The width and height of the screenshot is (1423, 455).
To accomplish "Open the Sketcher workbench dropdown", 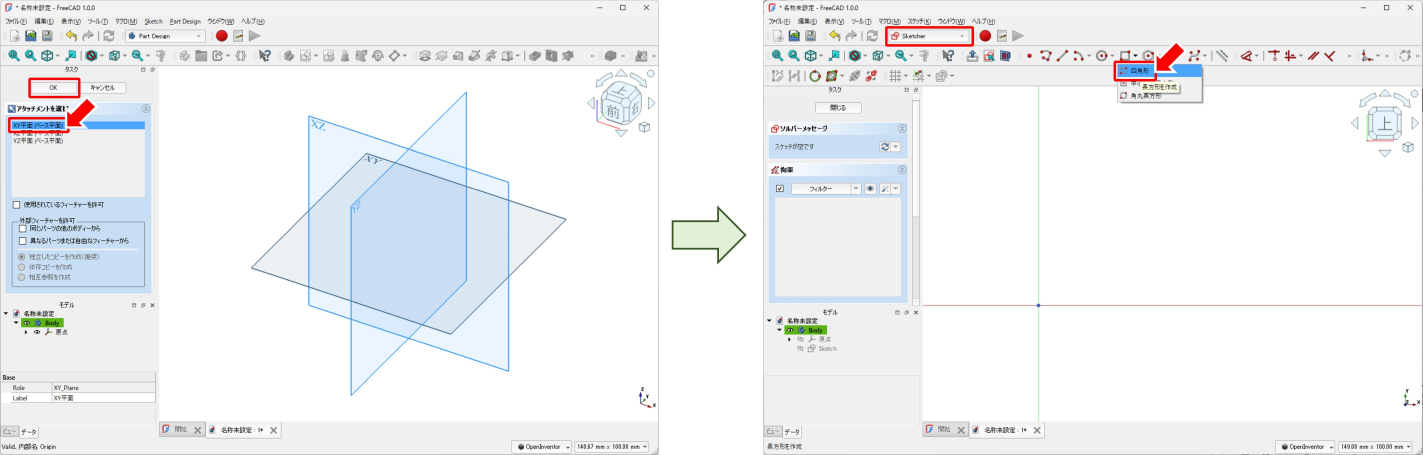I will click(929, 36).
